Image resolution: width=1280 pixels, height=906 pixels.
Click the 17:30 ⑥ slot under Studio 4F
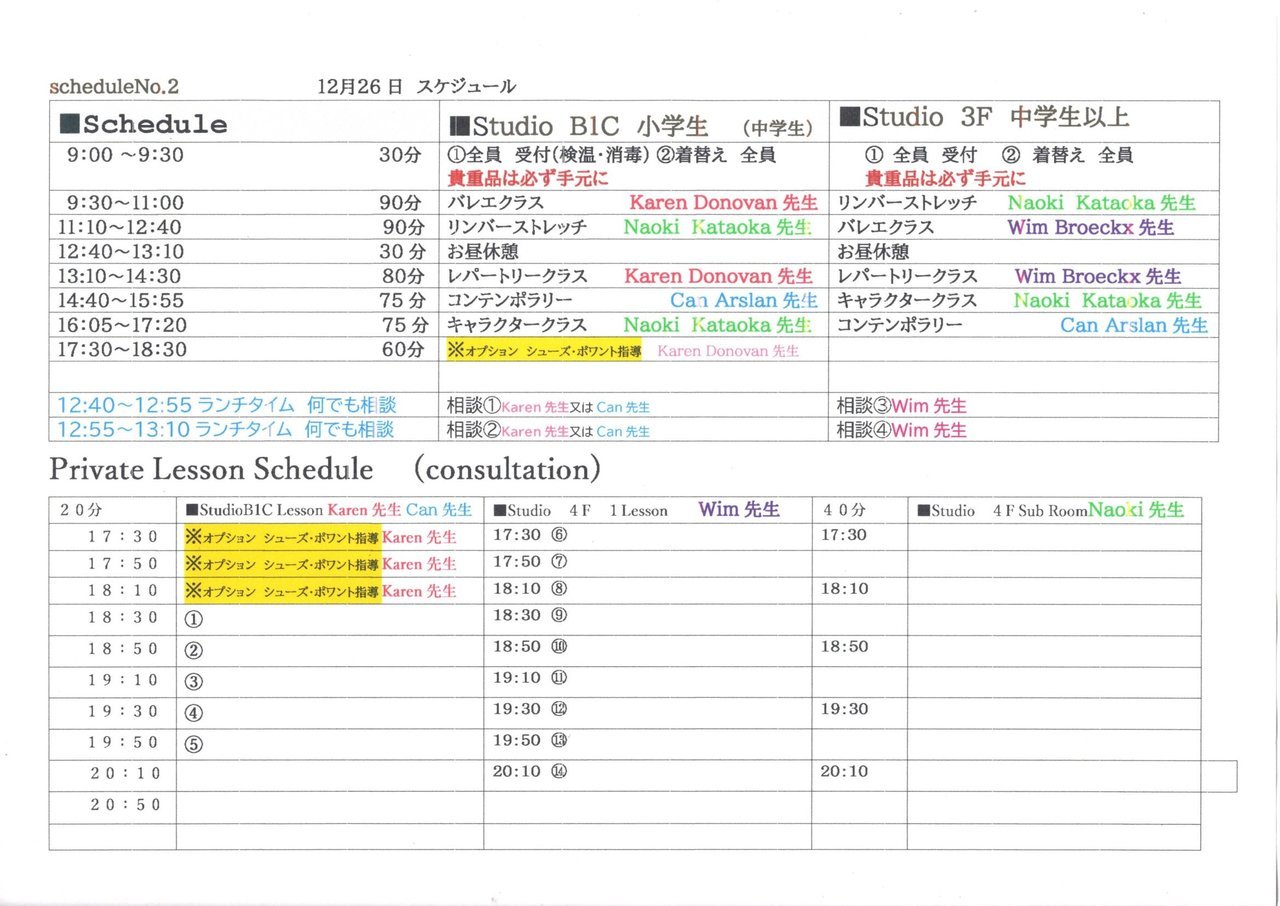click(530, 535)
